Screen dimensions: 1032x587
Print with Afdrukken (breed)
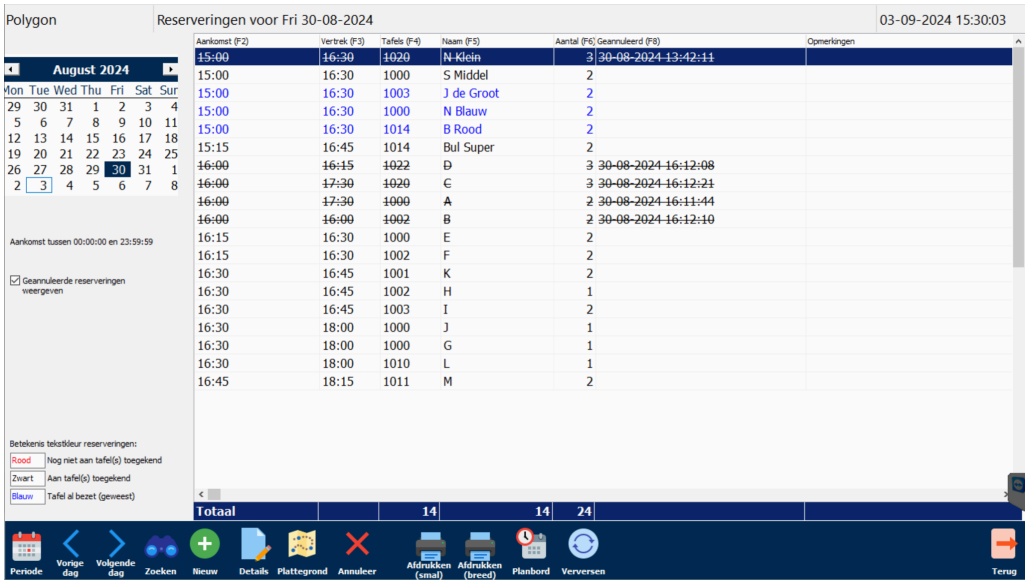click(480, 555)
